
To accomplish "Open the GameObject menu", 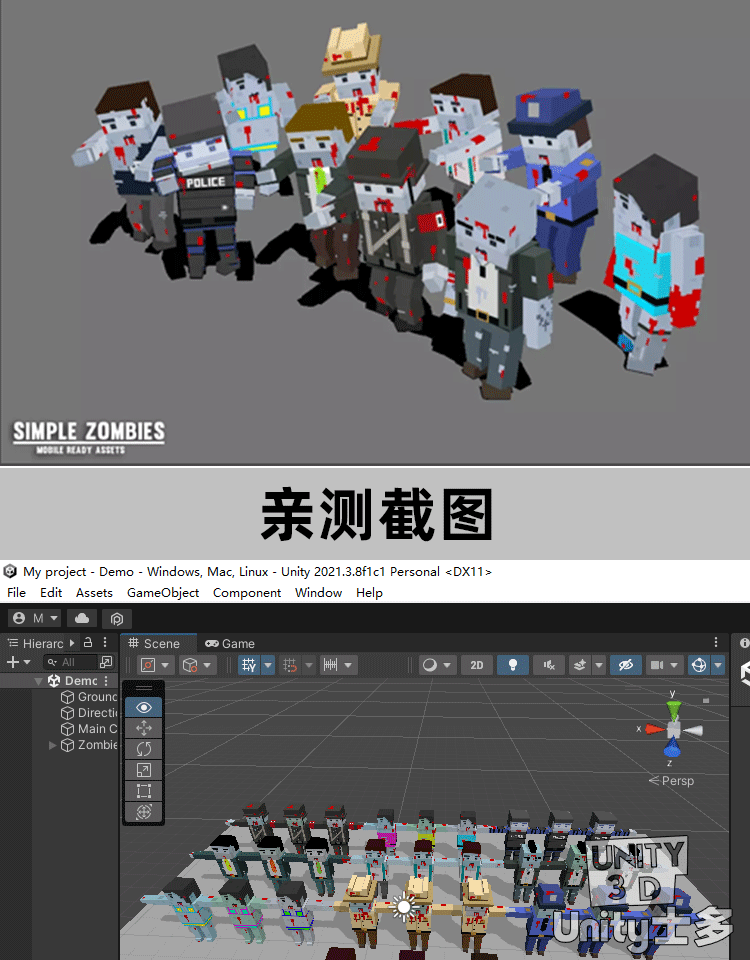I will click(163, 593).
